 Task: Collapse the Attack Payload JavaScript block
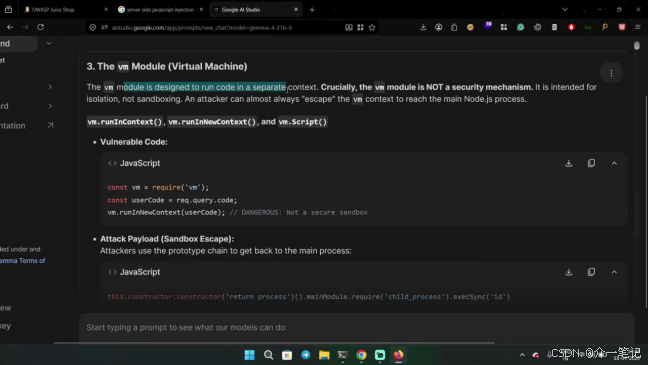614,272
